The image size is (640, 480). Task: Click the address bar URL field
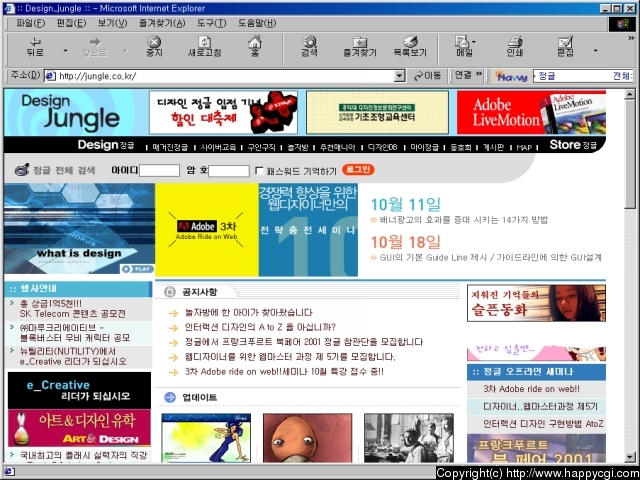(x=226, y=76)
